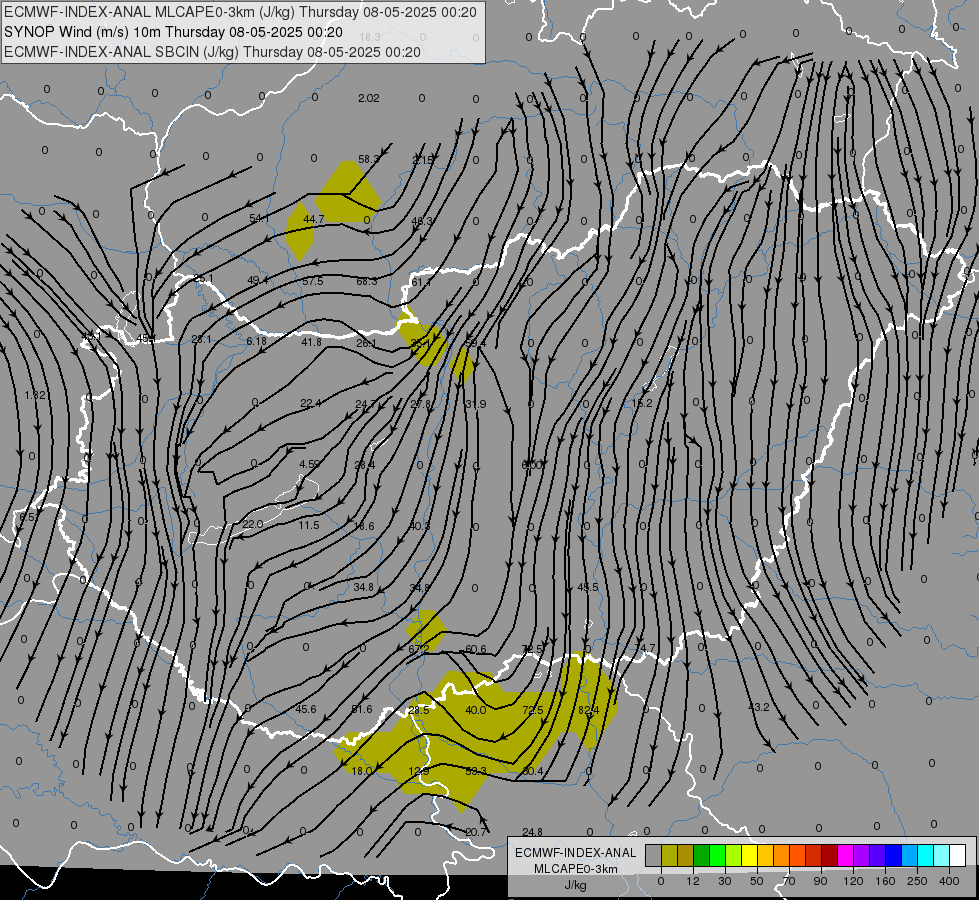979x900 pixels.
Task: Click the map value '41.8'
Action: [x=311, y=342]
